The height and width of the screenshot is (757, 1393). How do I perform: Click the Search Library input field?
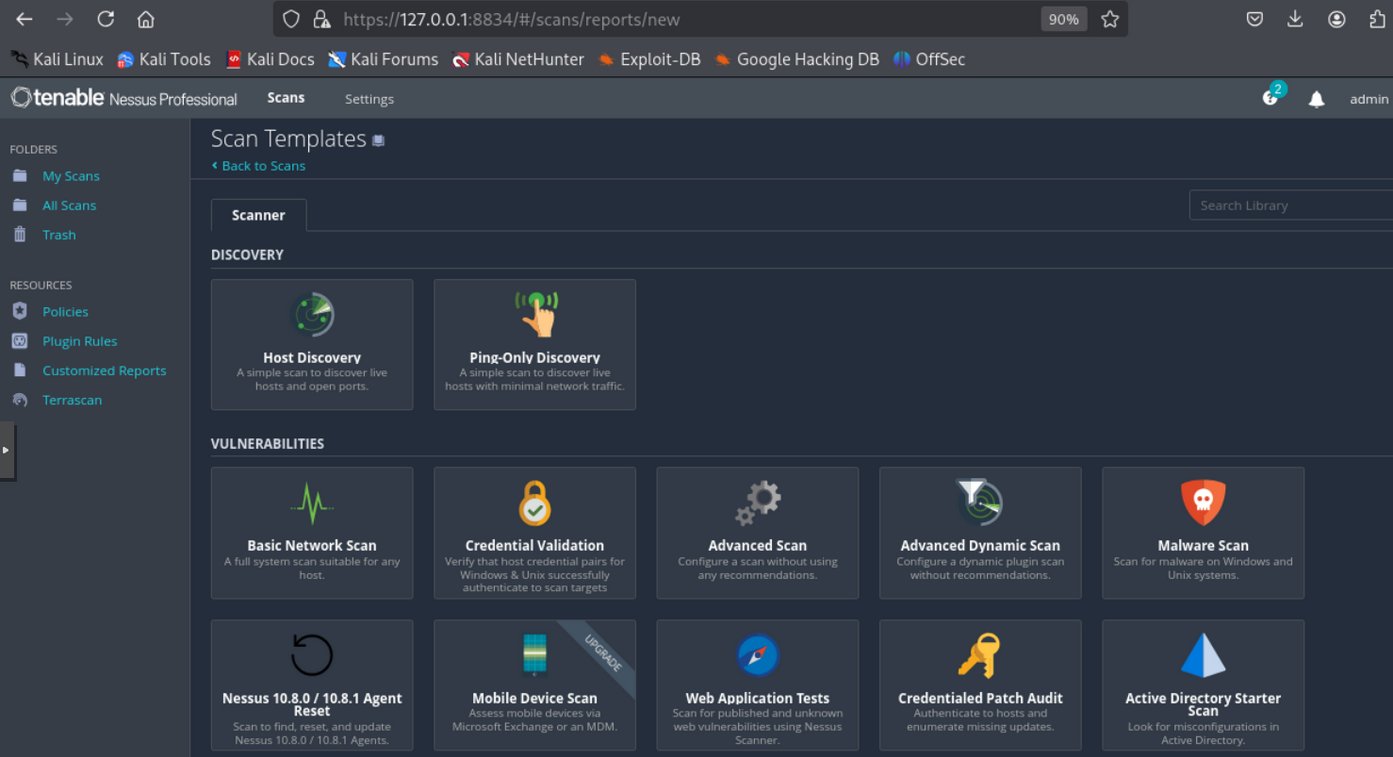[1290, 205]
